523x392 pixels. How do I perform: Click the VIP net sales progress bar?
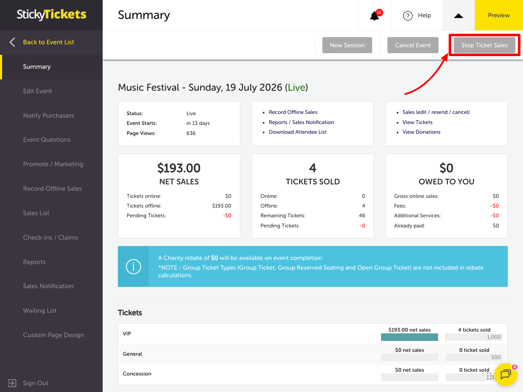[409, 337]
